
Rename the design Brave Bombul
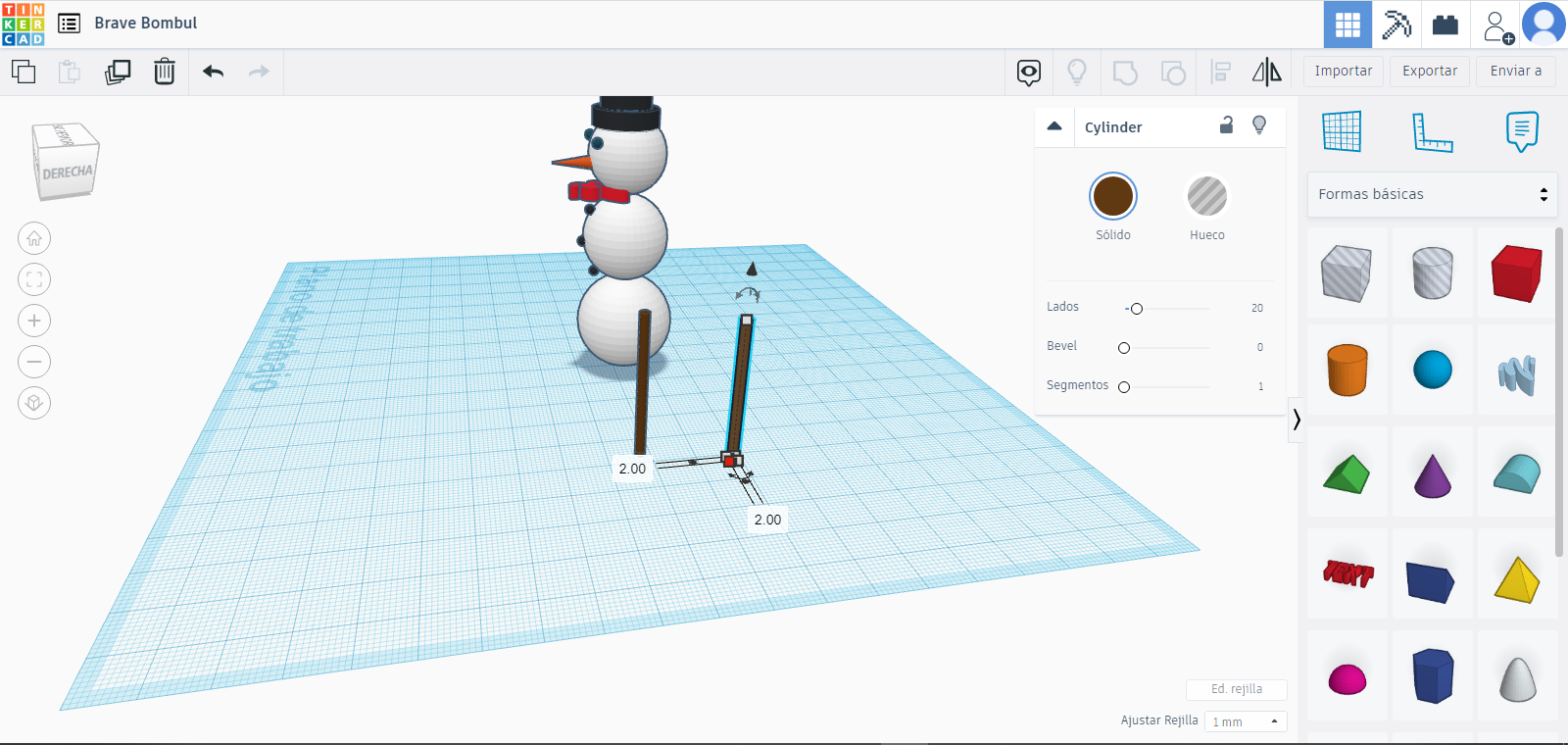[x=146, y=24]
